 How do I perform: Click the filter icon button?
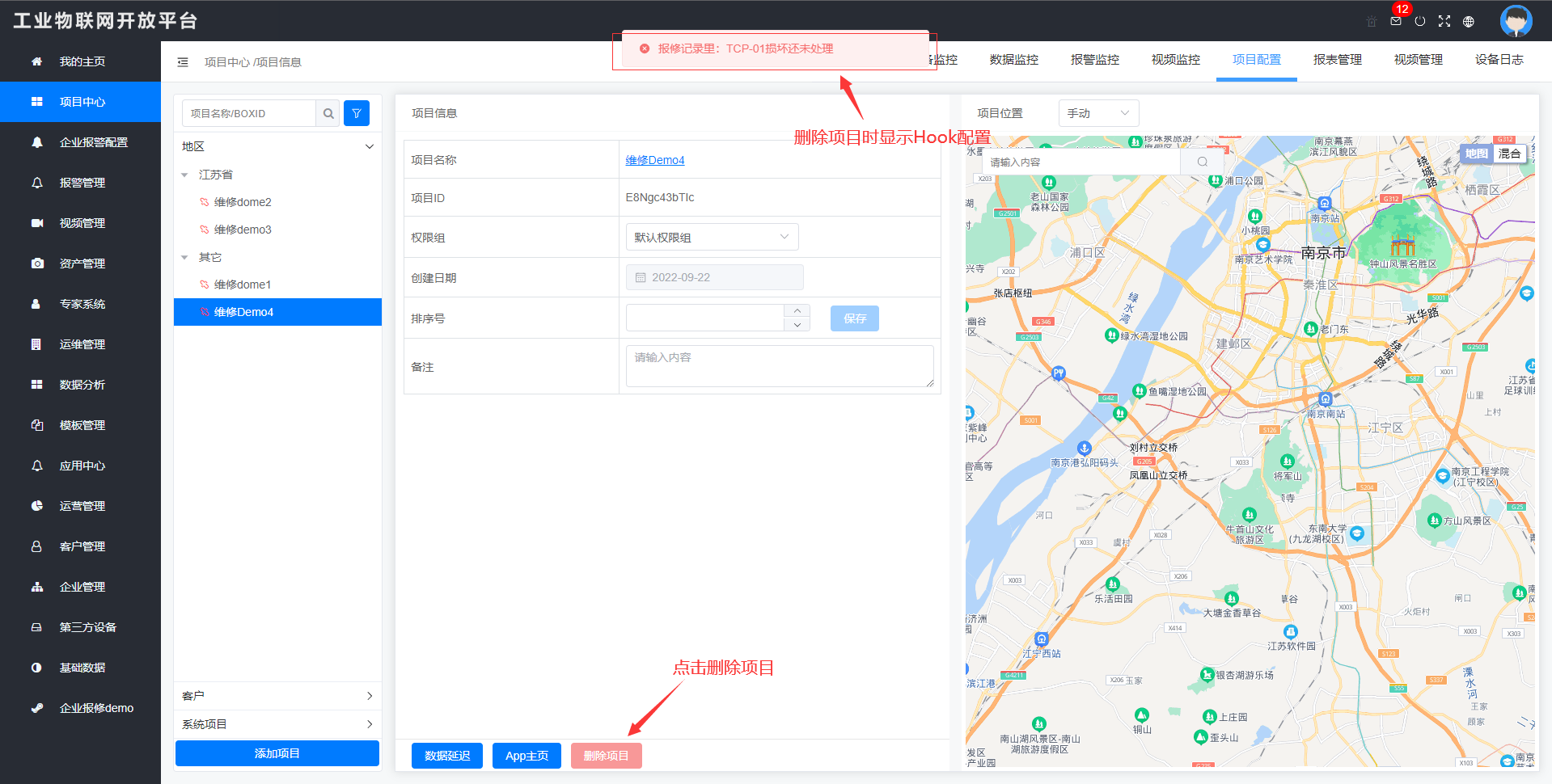coord(357,114)
